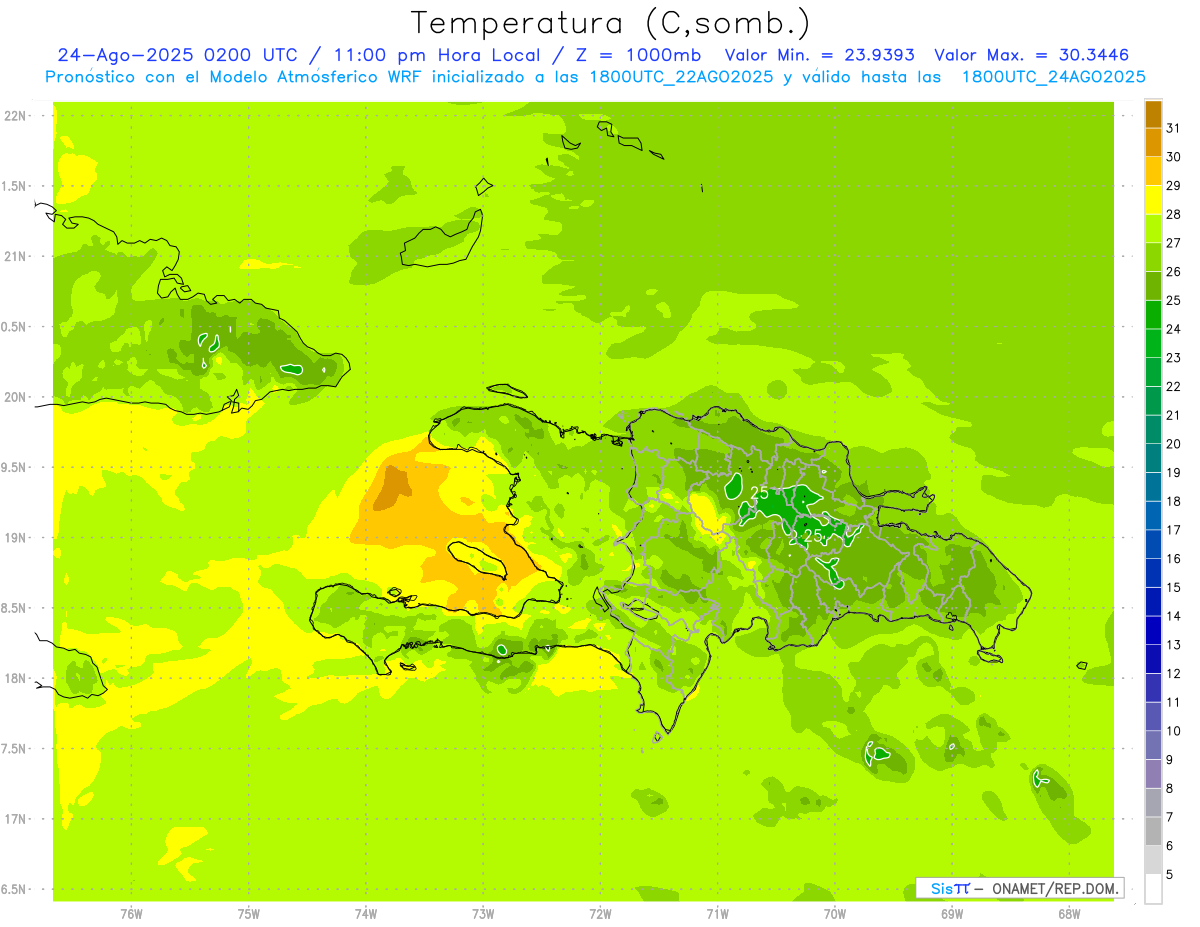Screen dimensions: 1200x927
Task: Click the model initialization time "1800UTC_22AGO2025"
Action: click(x=682, y=77)
